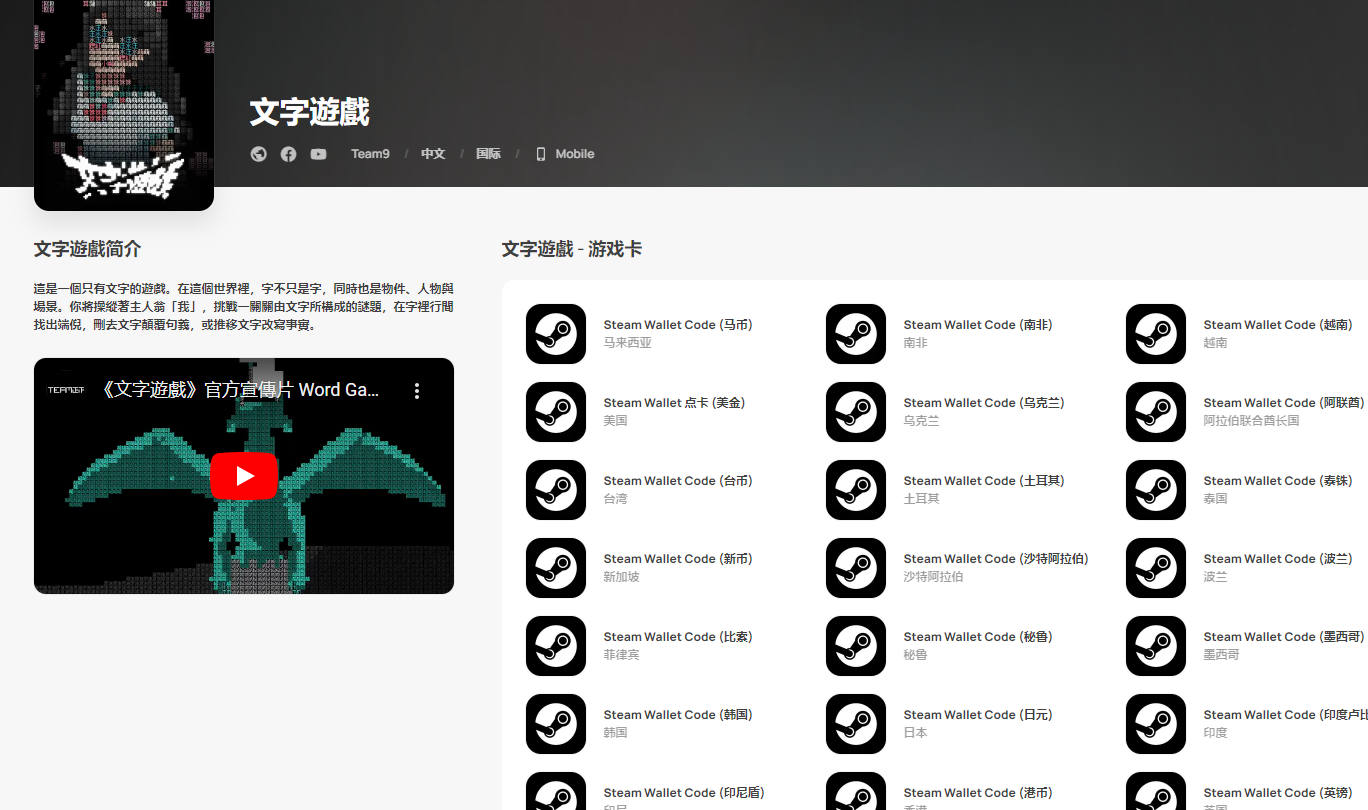The width and height of the screenshot is (1368, 810).
Task: Click Steam icon for 越南 wallet code
Action: 1156,334
